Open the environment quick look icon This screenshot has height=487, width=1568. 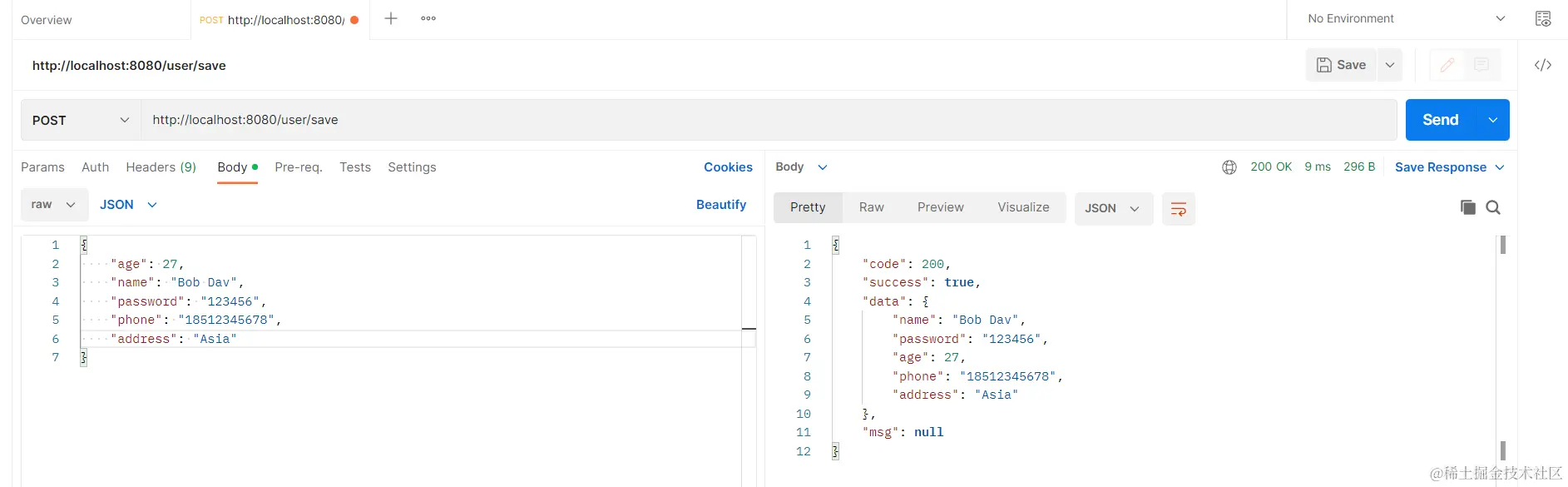point(1542,18)
